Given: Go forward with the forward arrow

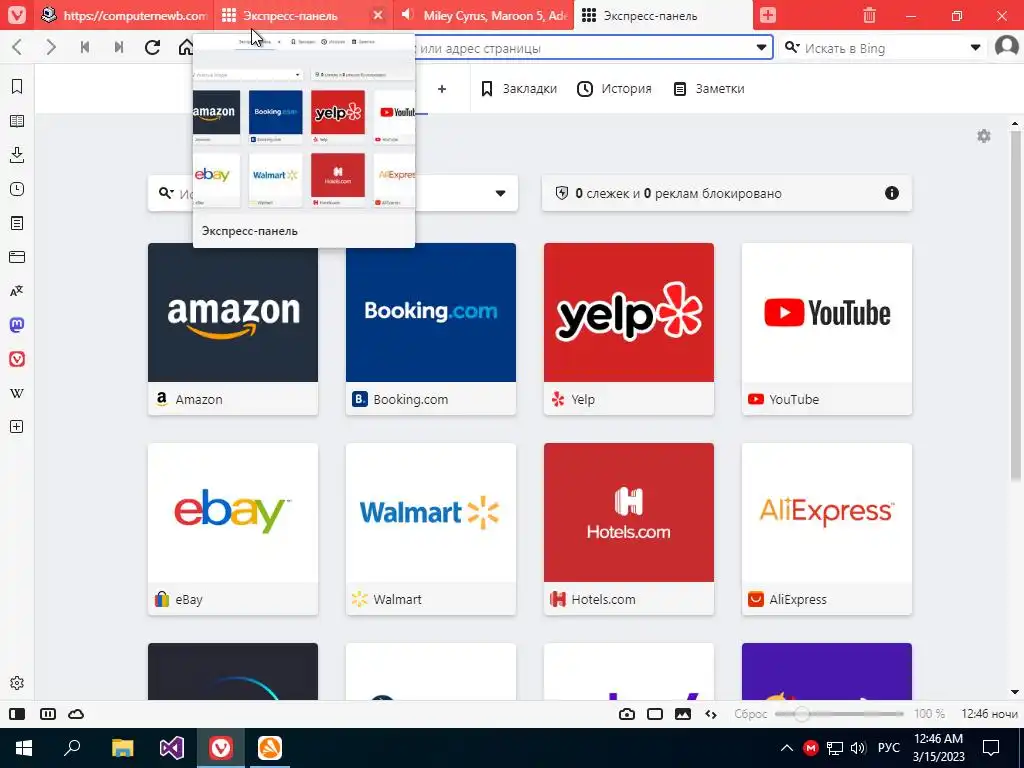Looking at the screenshot, I should pos(51,47).
